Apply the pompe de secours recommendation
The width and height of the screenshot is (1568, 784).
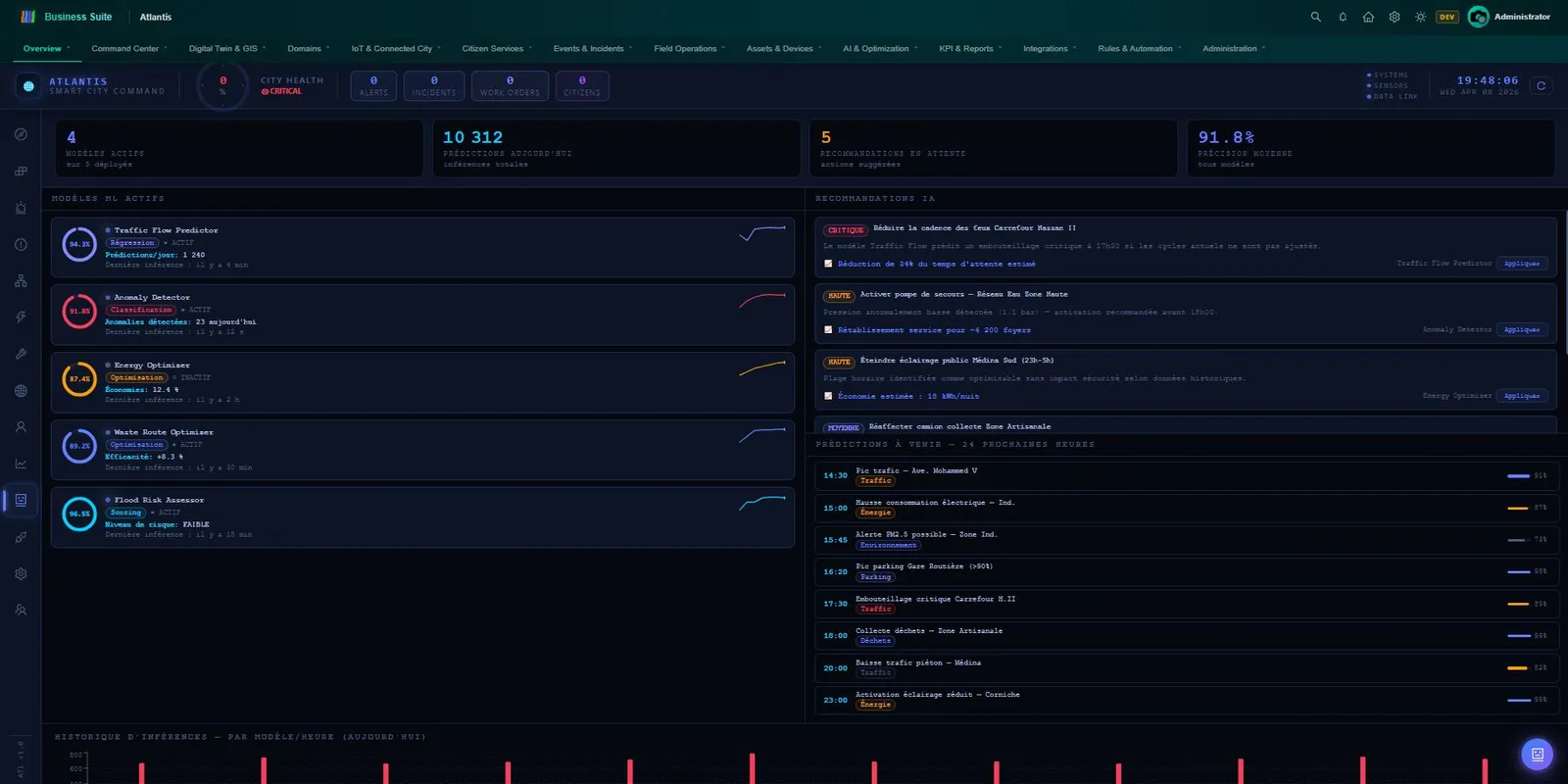click(1522, 330)
